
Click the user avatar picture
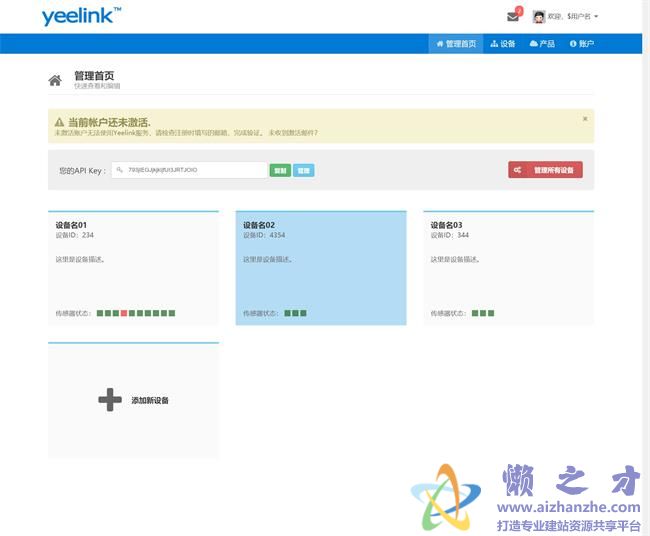coord(539,16)
